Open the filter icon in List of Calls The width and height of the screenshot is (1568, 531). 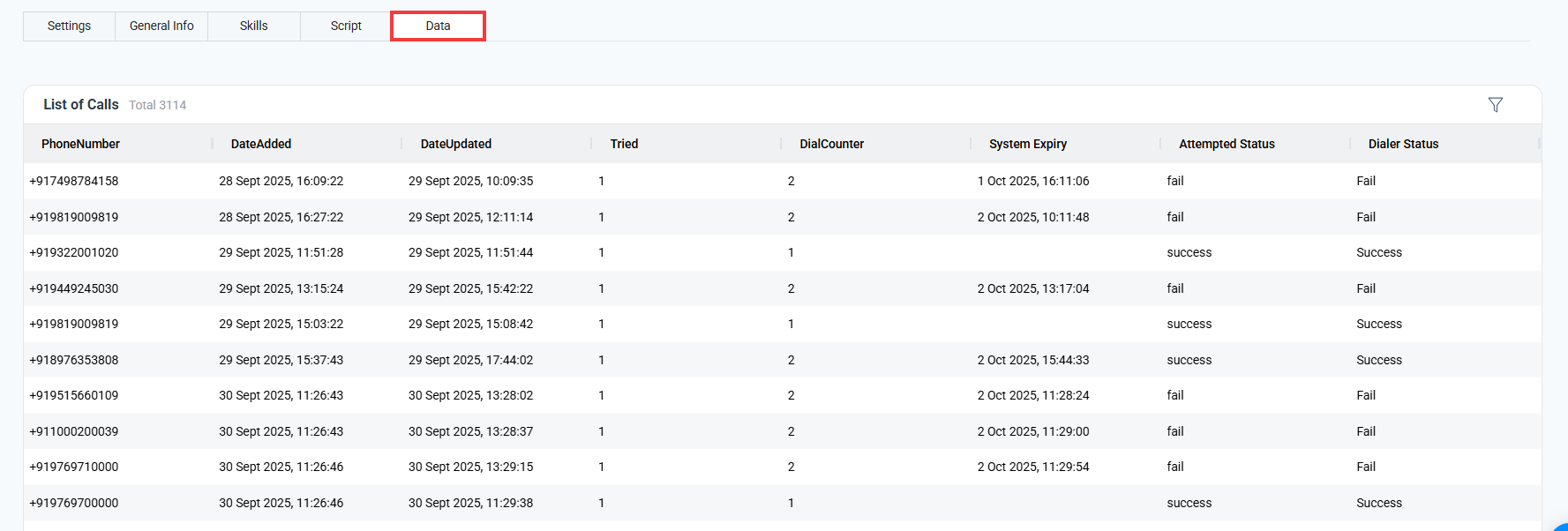click(x=1495, y=105)
